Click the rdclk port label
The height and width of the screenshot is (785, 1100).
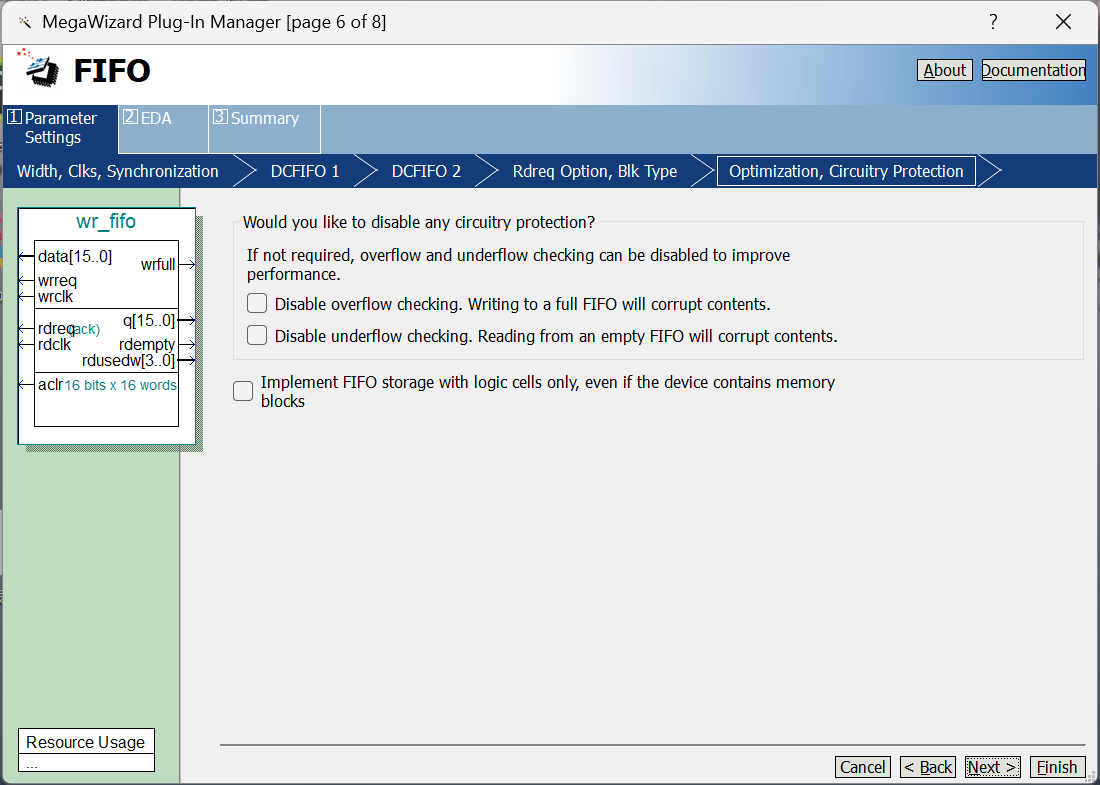click(x=55, y=344)
